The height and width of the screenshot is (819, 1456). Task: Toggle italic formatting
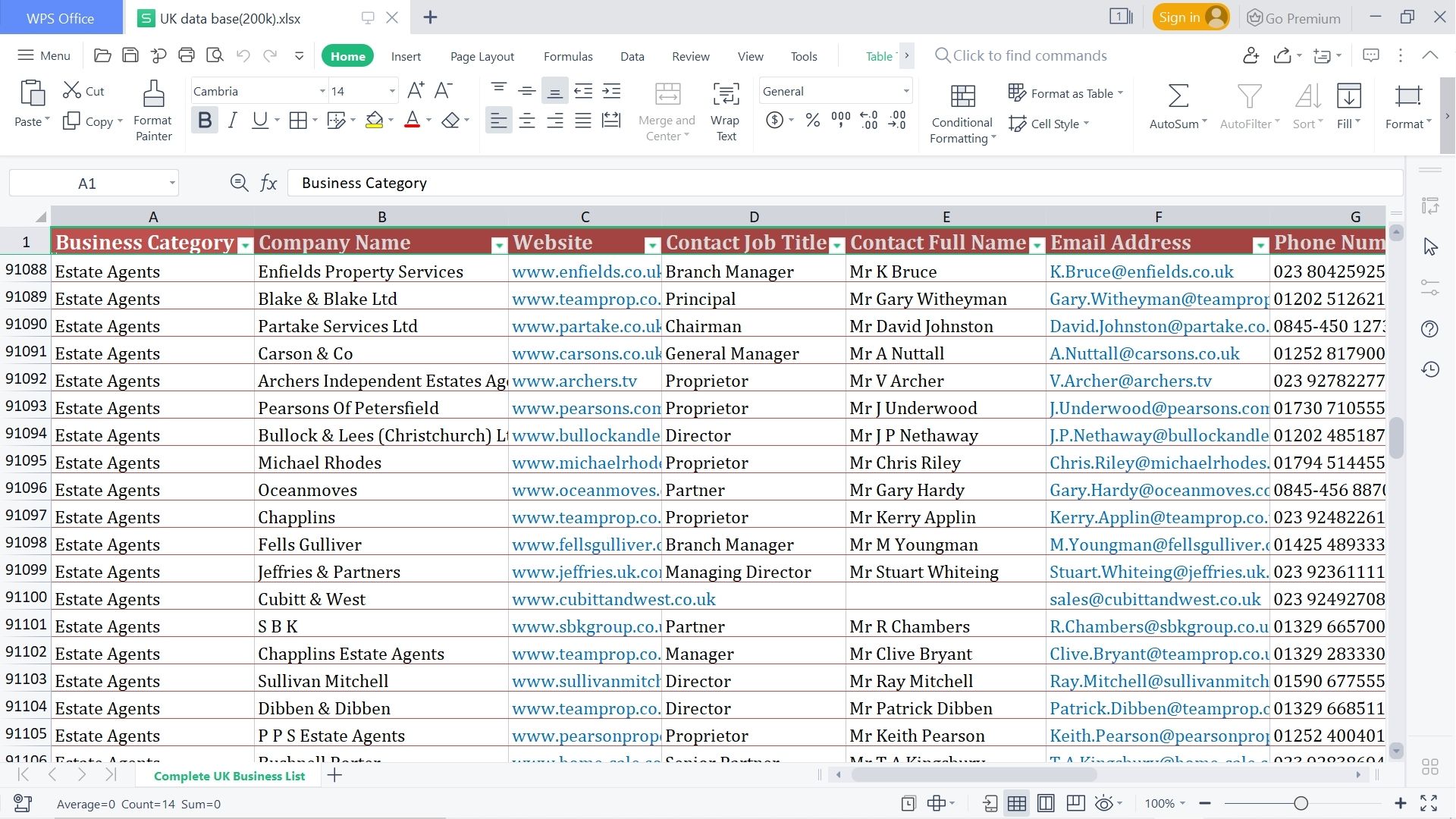click(x=232, y=120)
